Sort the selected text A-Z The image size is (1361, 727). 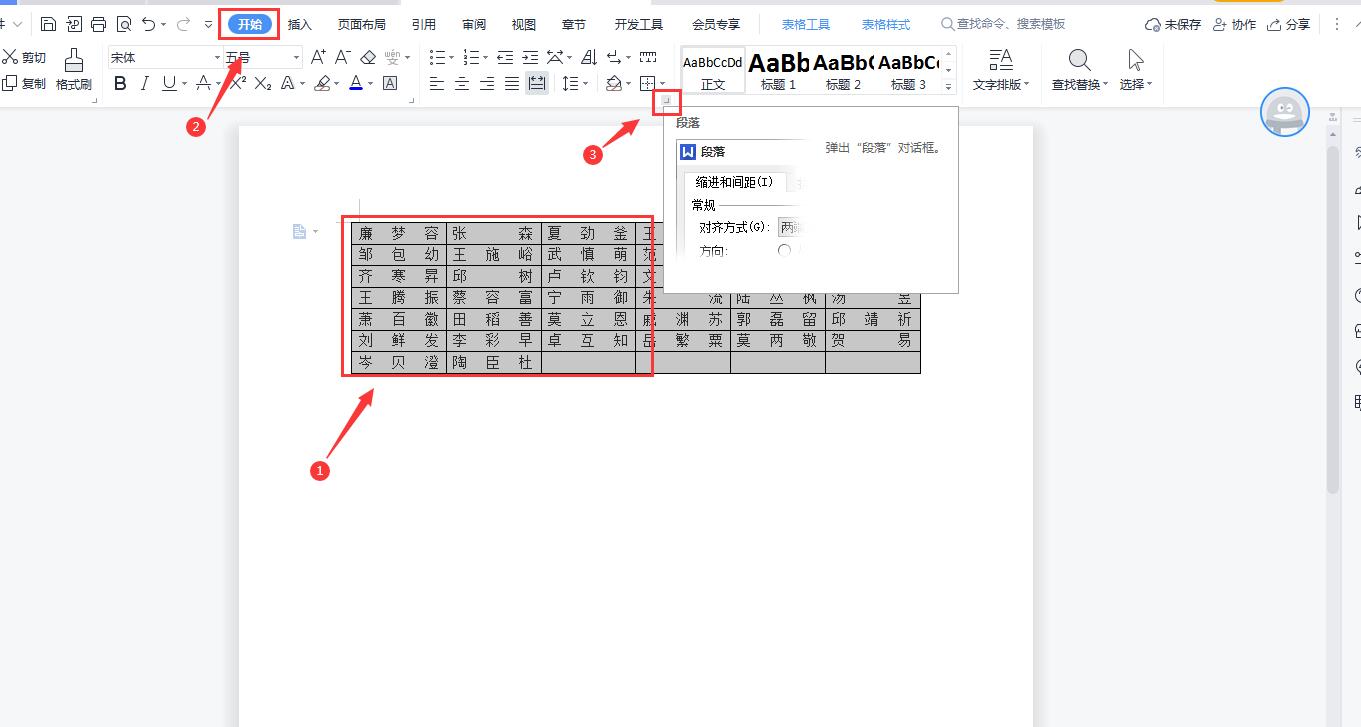[589, 57]
